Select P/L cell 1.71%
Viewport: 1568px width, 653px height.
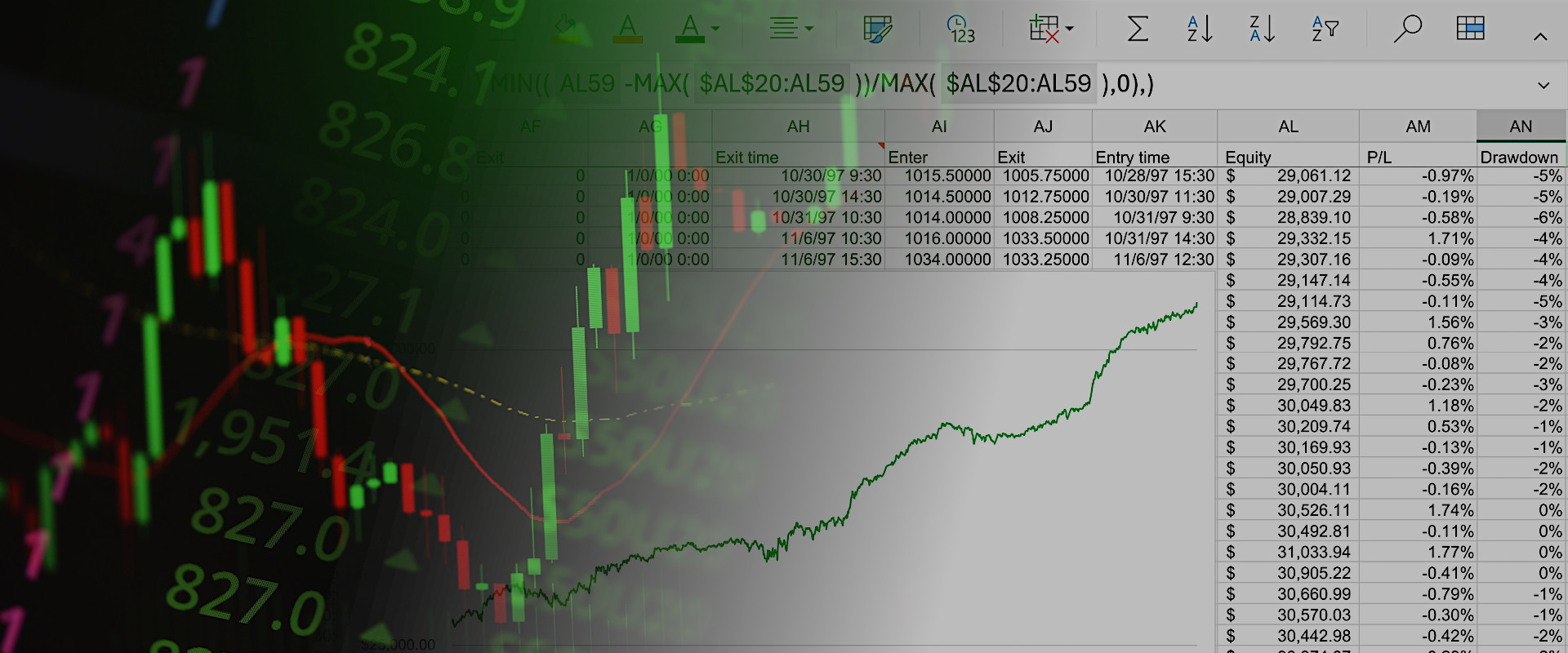(x=1418, y=238)
